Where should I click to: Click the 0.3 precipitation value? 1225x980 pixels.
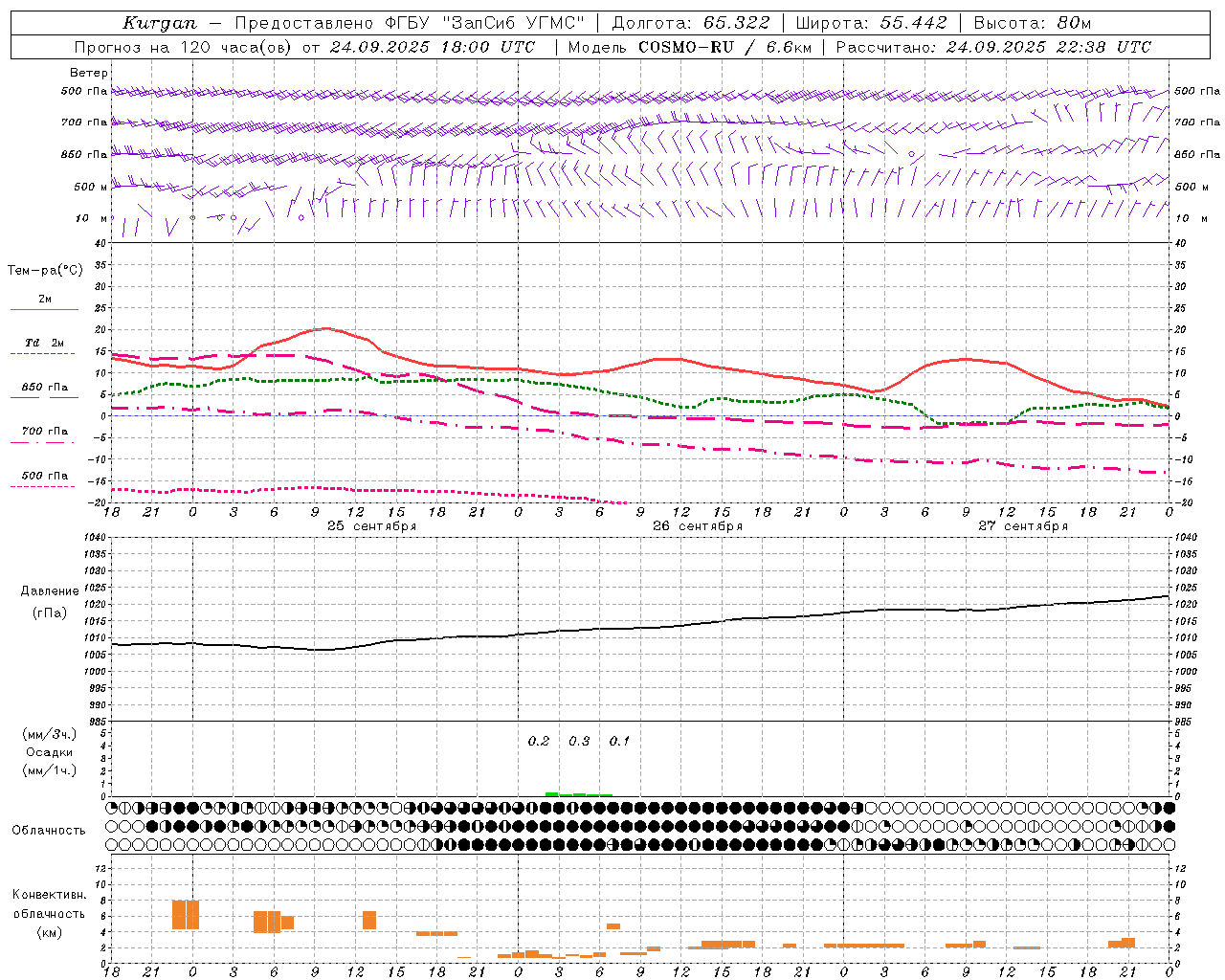(579, 741)
